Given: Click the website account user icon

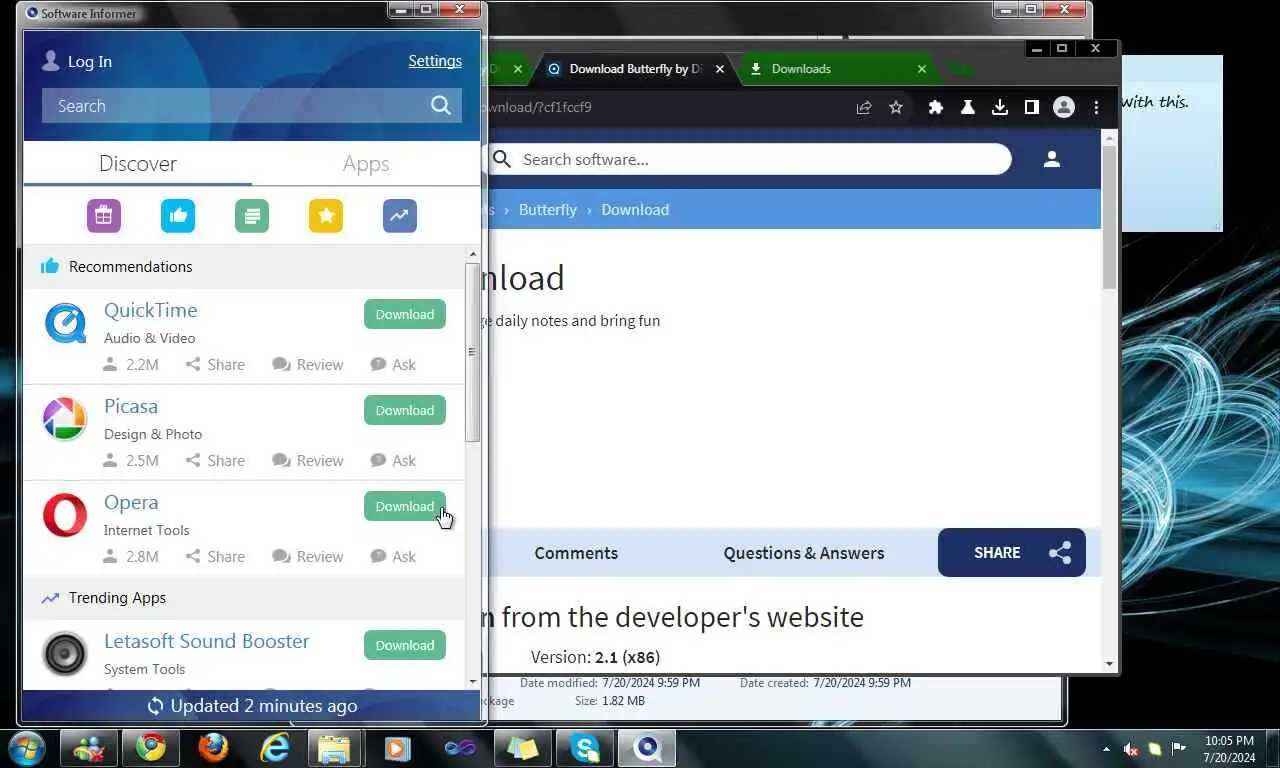Looking at the screenshot, I should point(1052,159).
